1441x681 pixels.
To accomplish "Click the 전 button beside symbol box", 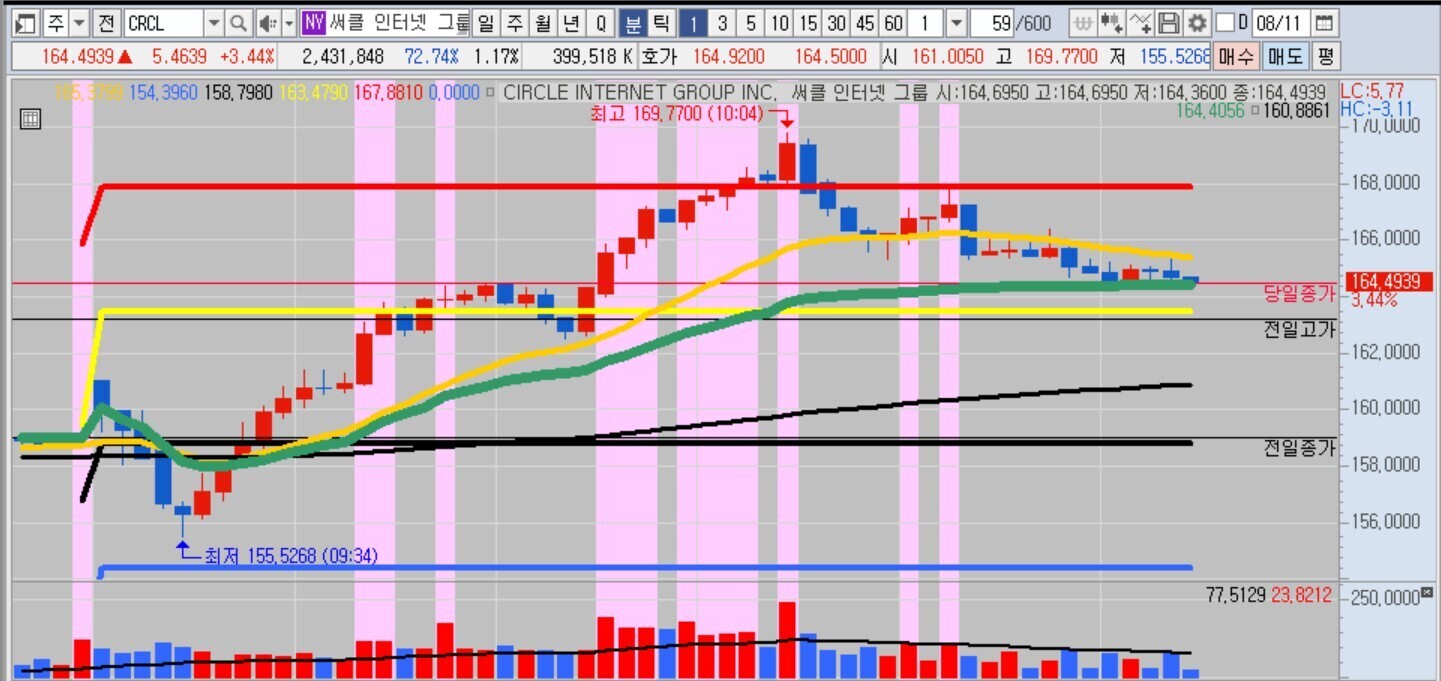I will pyautogui.click(x=109, y=22).
